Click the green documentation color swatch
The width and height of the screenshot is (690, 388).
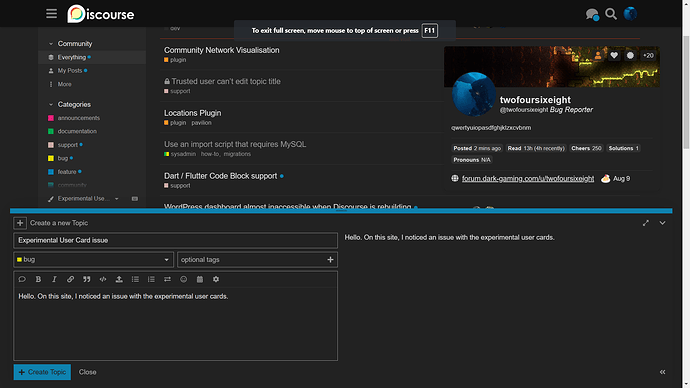tap(51, 131)
